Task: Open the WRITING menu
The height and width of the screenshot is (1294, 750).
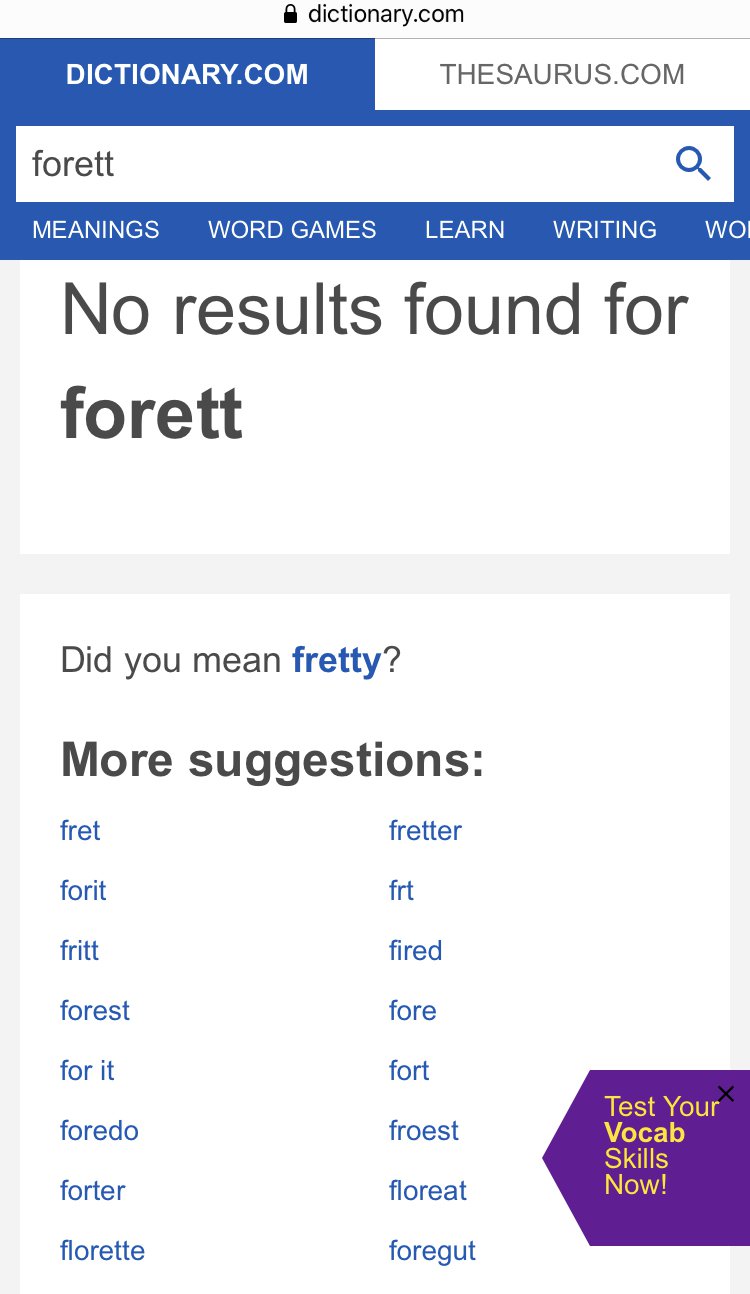Action: click(605, 229)
